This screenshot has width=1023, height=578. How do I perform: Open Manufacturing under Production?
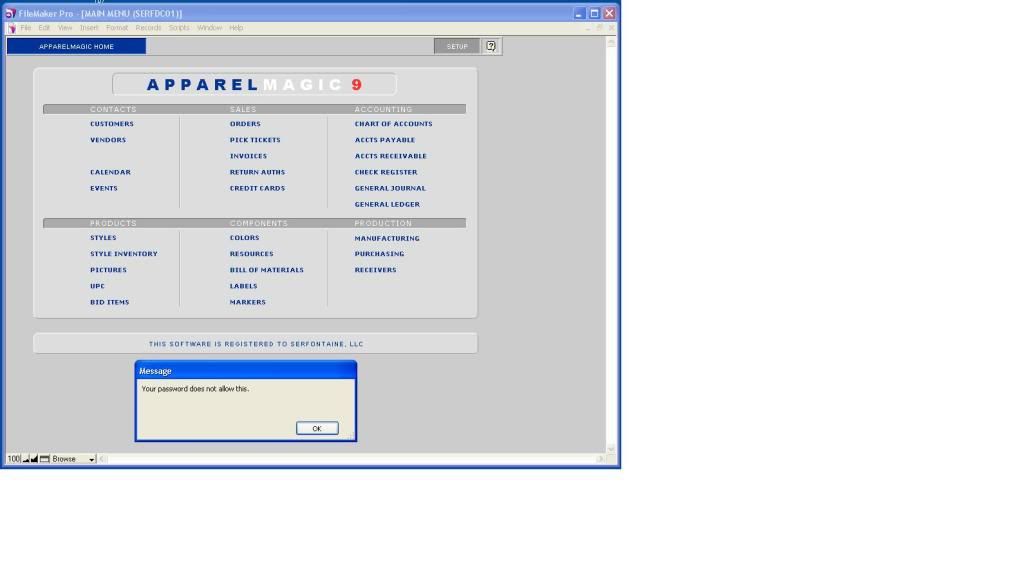(387, 239)
